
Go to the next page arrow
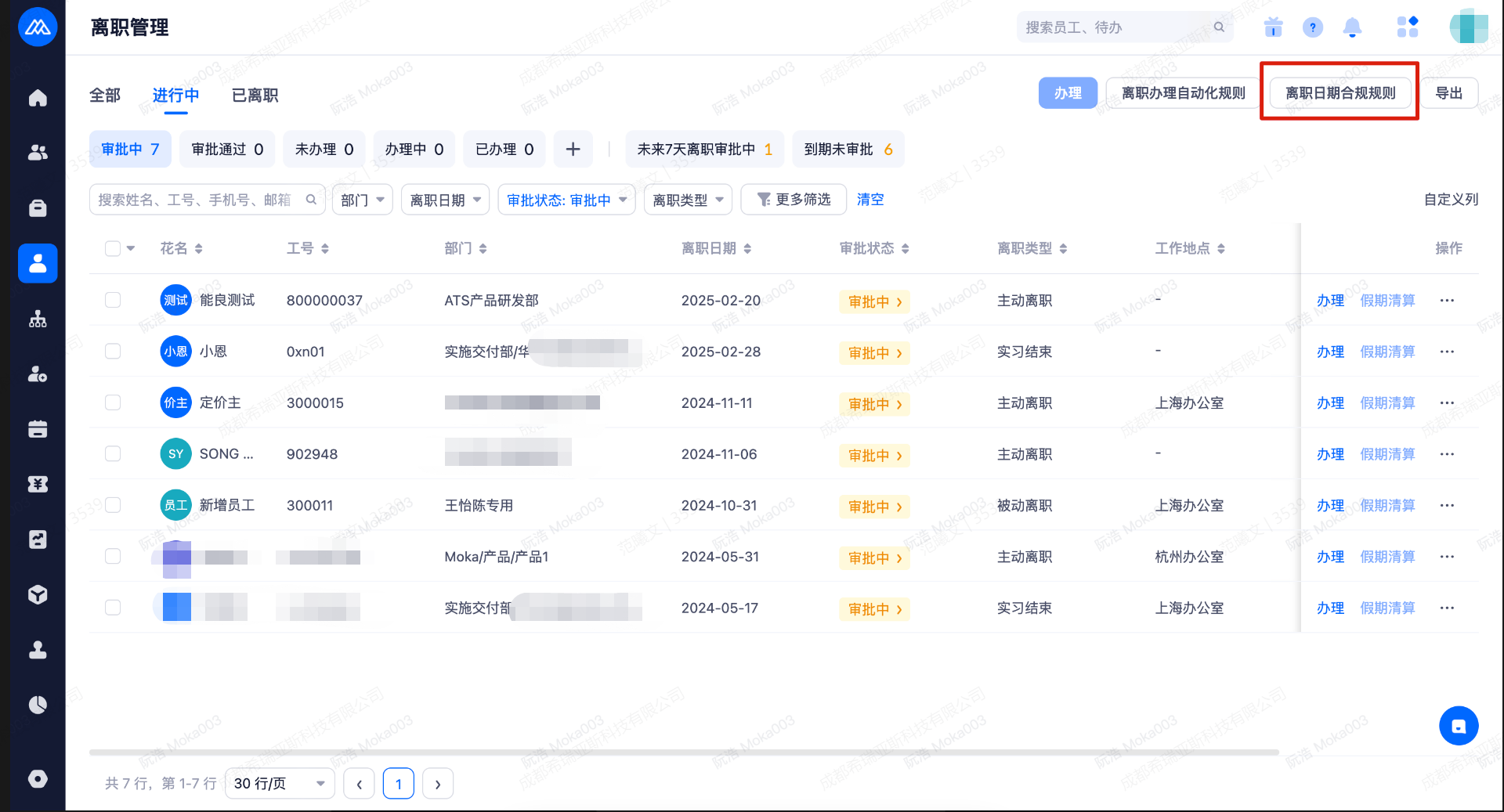(438, 784)
